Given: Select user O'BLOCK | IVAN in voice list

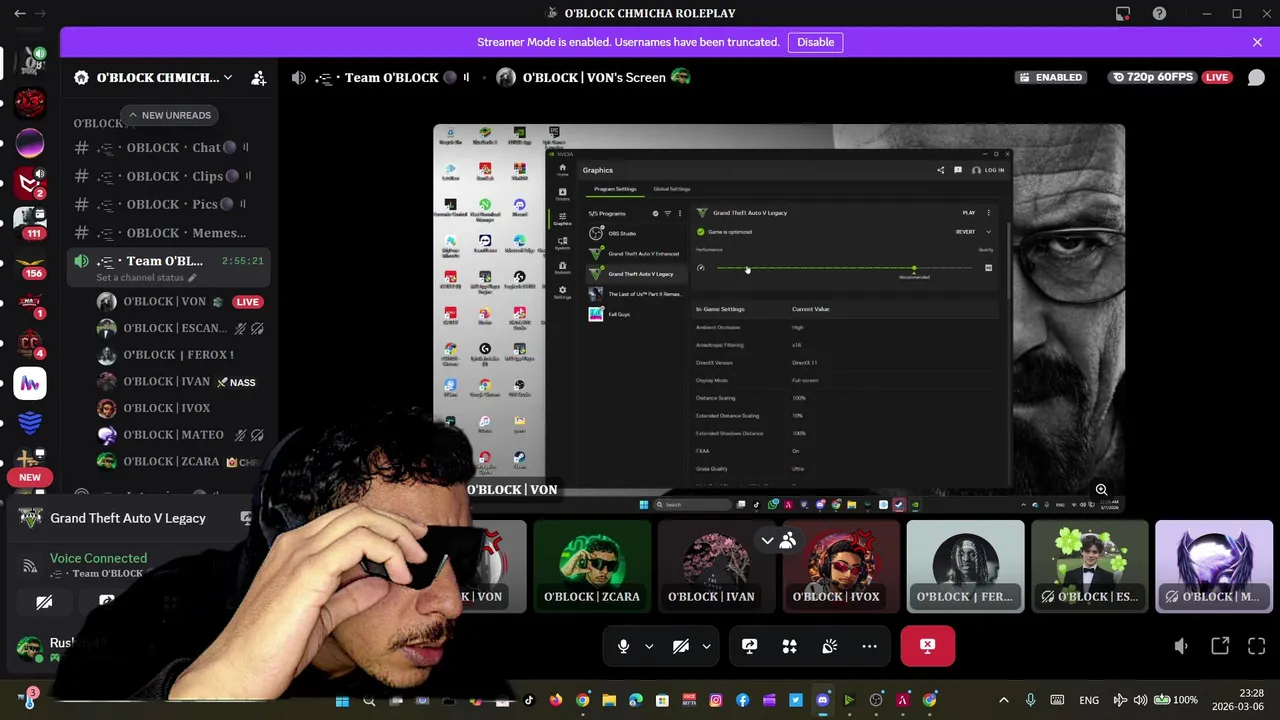Looking at the screenshot, I should (168, 381).
